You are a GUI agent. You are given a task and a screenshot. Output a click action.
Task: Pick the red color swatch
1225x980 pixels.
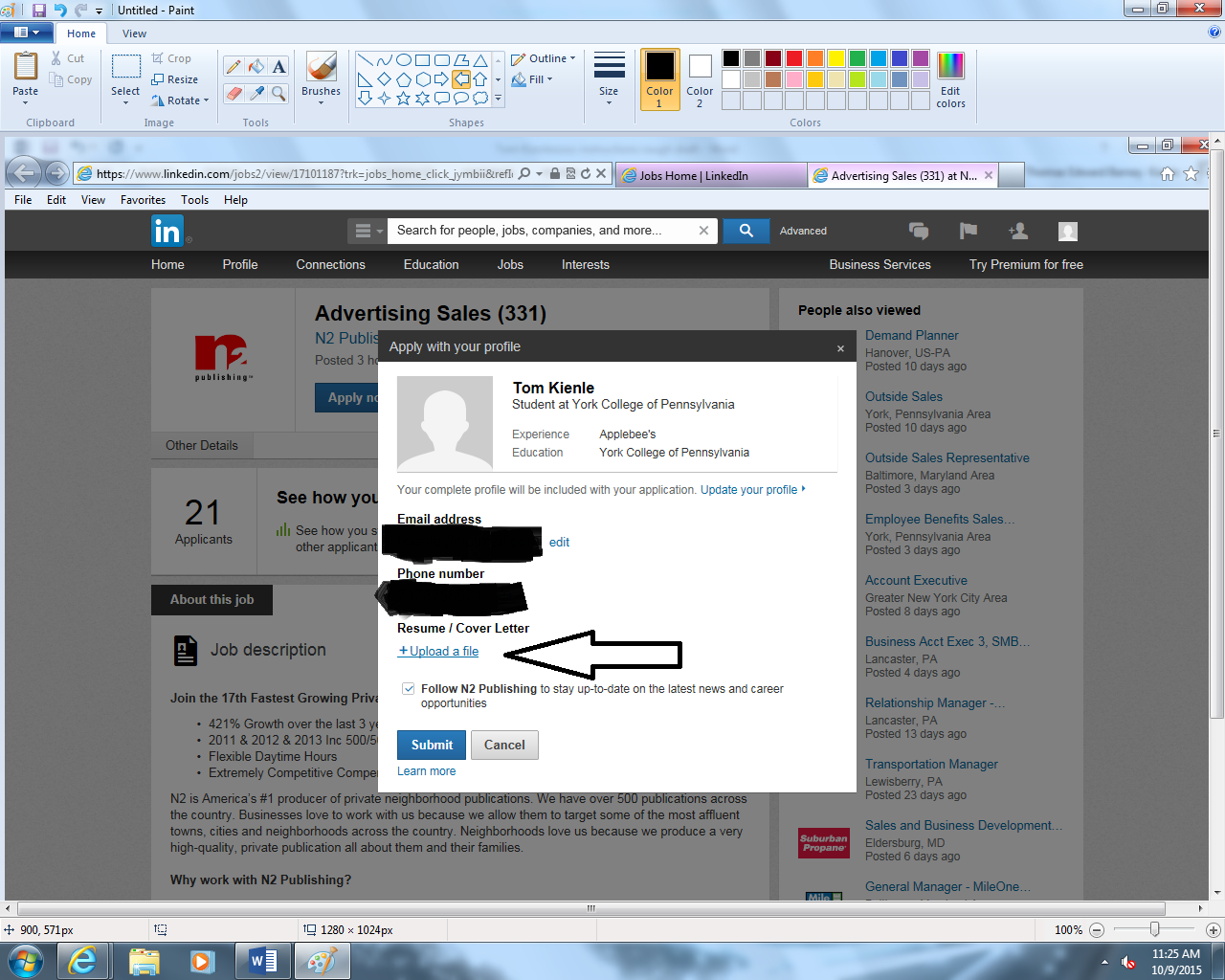point(793,58)
